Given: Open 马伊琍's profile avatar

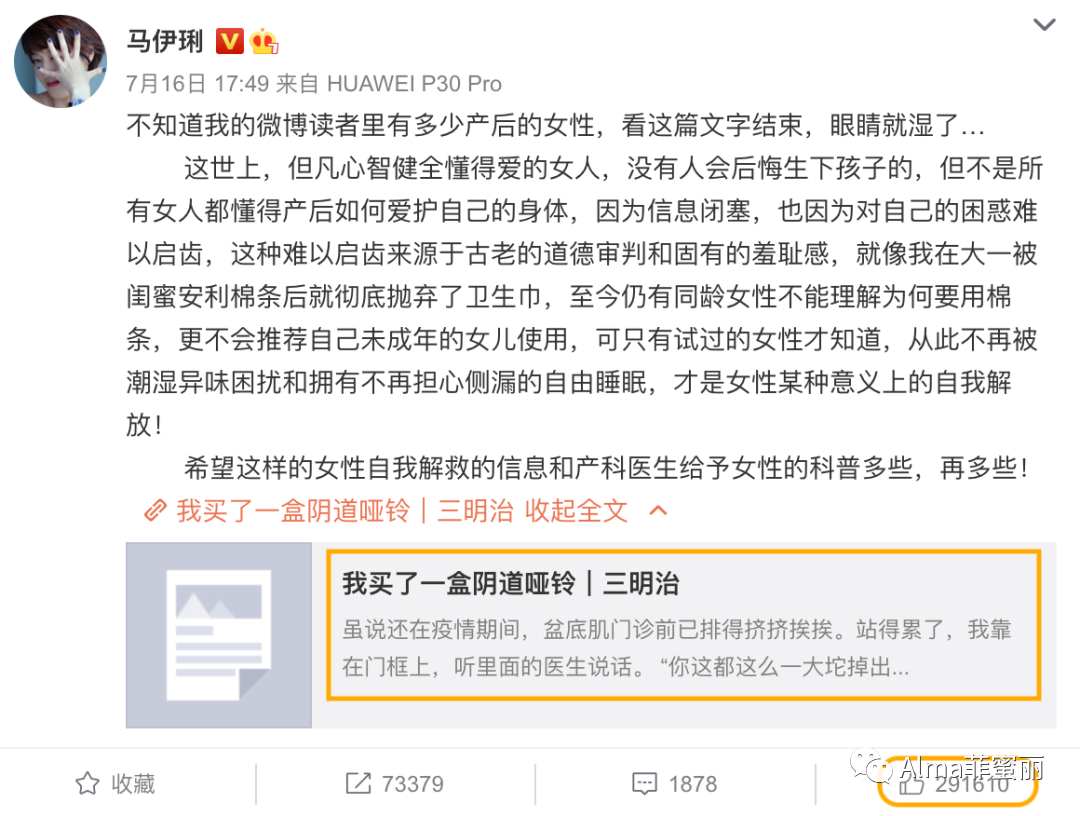Looking at the screenshot, I should coord(61,61).
